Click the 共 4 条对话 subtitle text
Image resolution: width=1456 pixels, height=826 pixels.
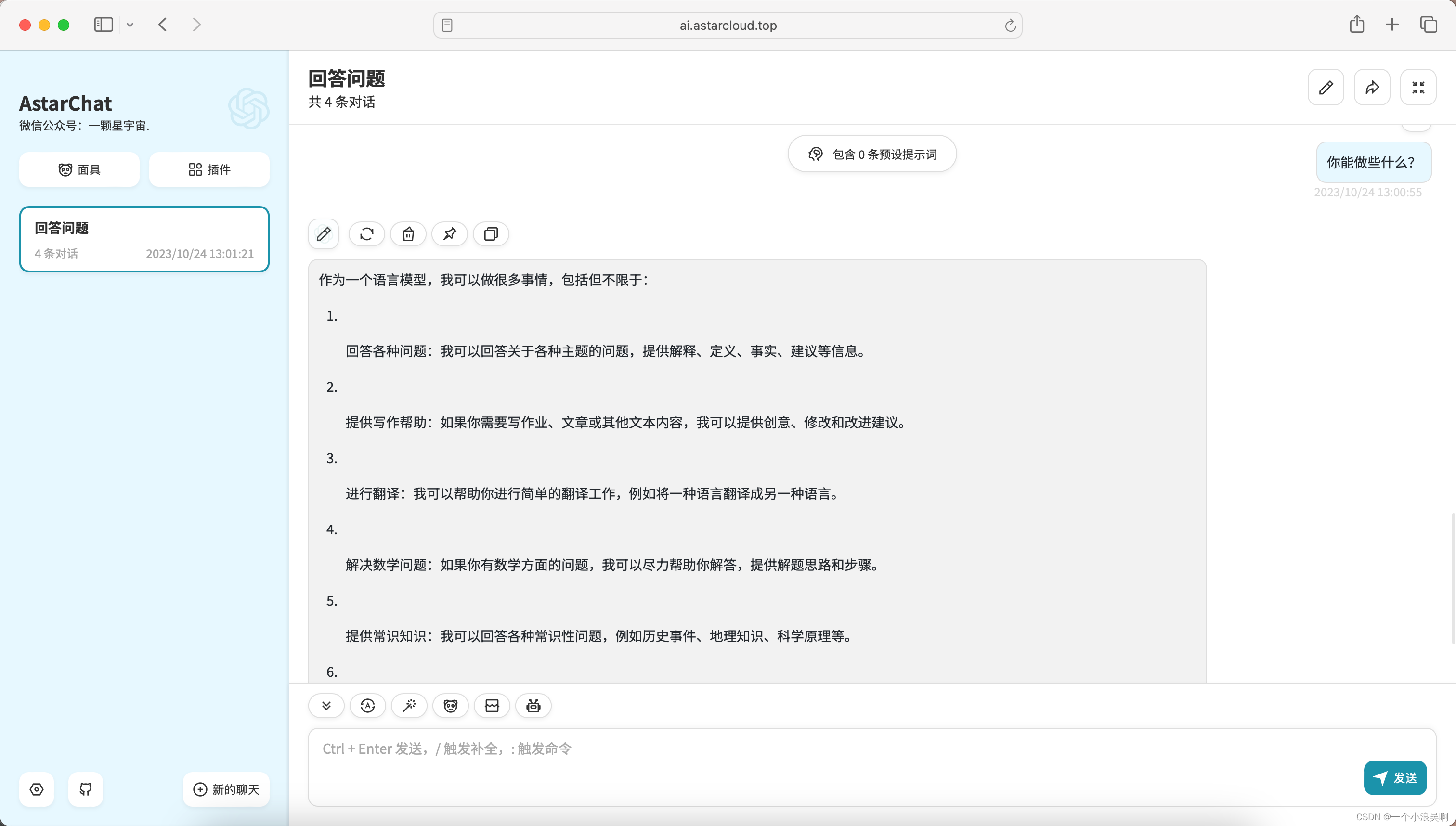341,102
